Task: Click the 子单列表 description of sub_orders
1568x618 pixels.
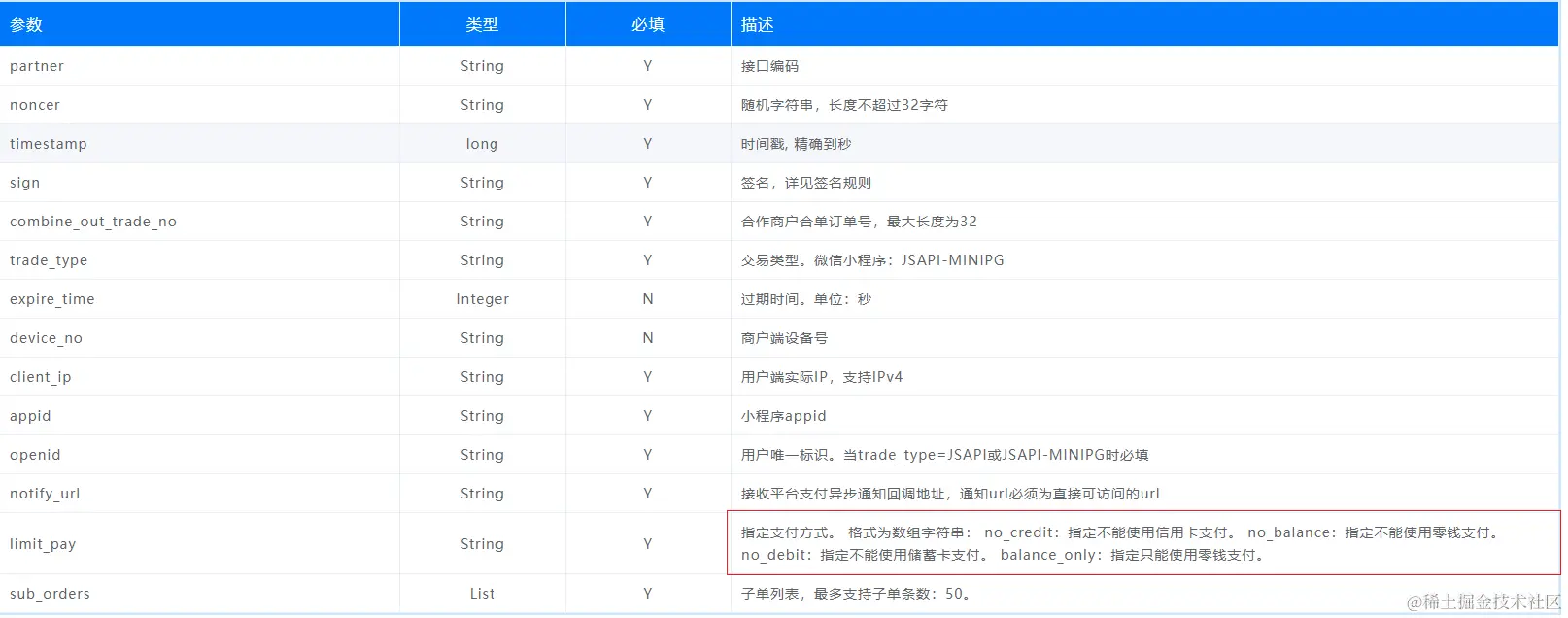Action: click(x=856, y=594)
